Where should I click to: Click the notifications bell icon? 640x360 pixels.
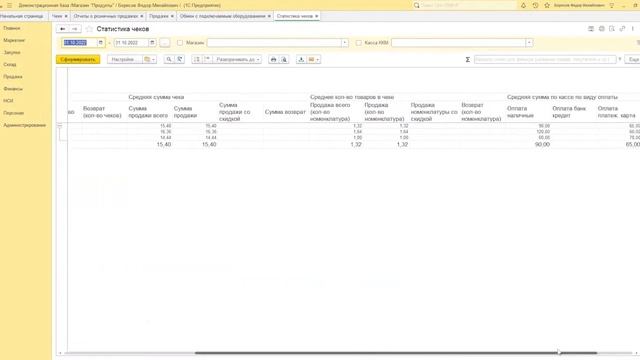point(523,5)
